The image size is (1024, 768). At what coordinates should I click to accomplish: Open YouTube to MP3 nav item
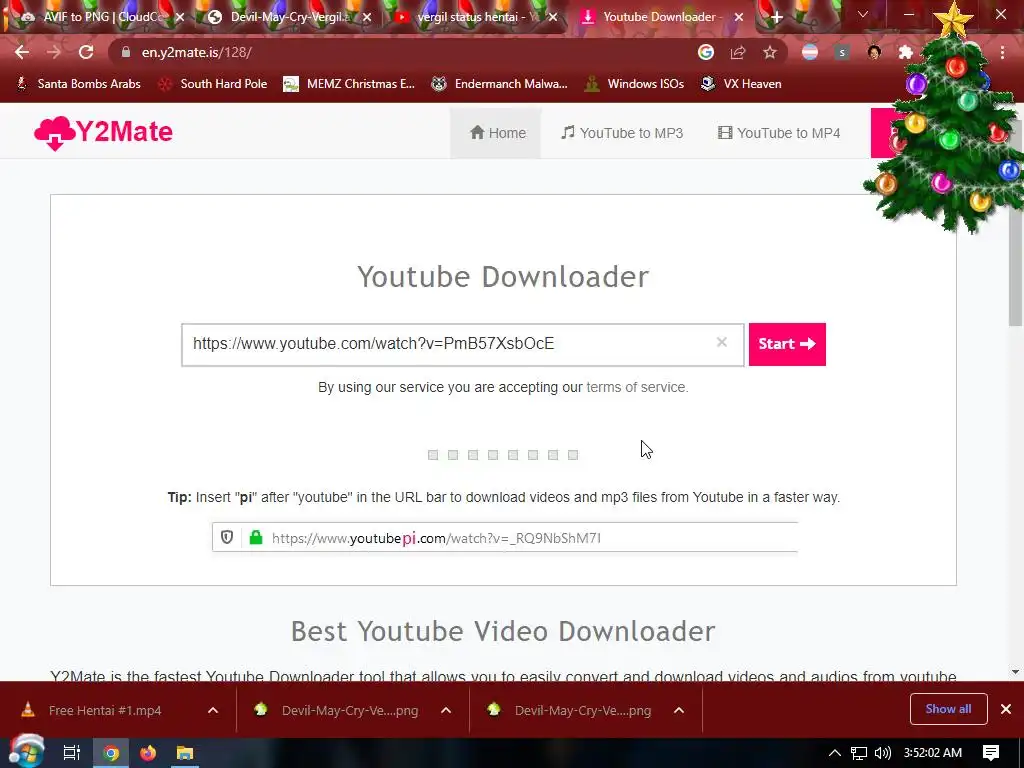pyautogui.click(x=622, y=133)
